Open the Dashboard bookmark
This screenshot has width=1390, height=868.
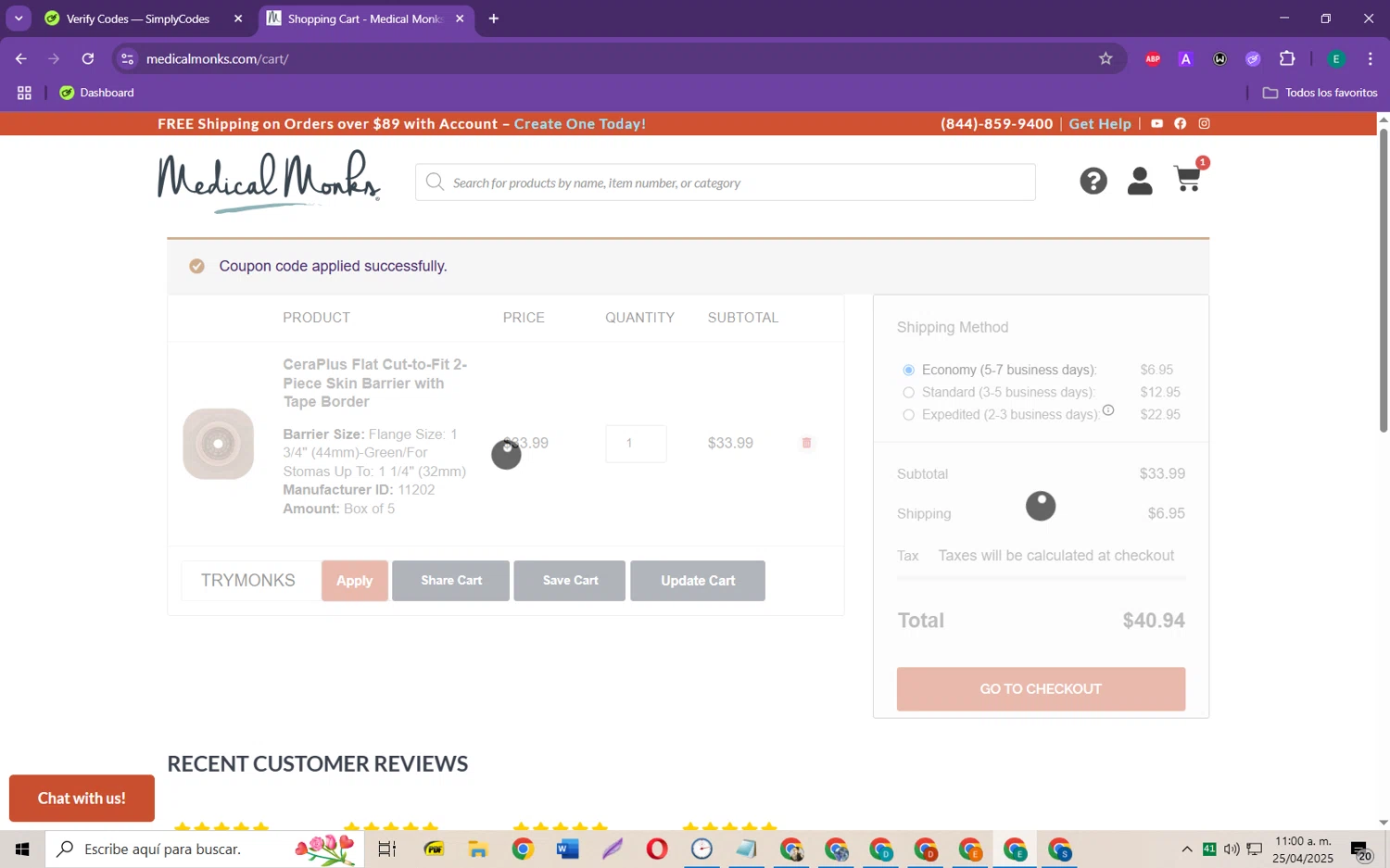(x=97, y=93)
